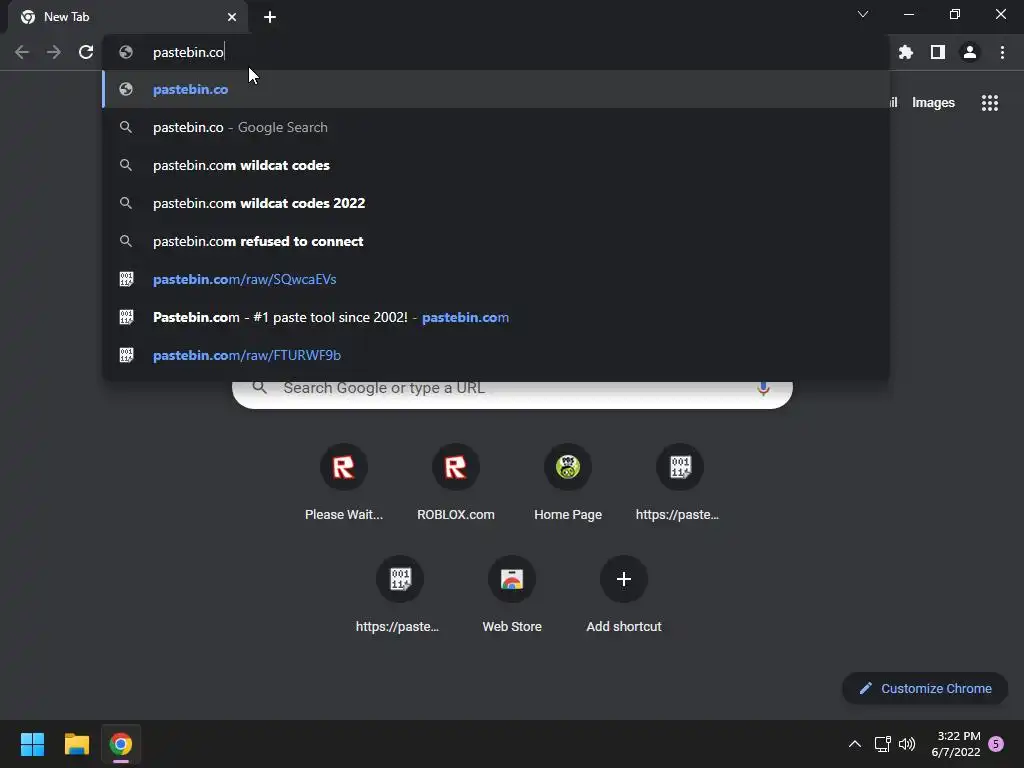Start voice search with the microphone icon
1024x768 pixels.
pyautogui.click(x=763, y=388)
